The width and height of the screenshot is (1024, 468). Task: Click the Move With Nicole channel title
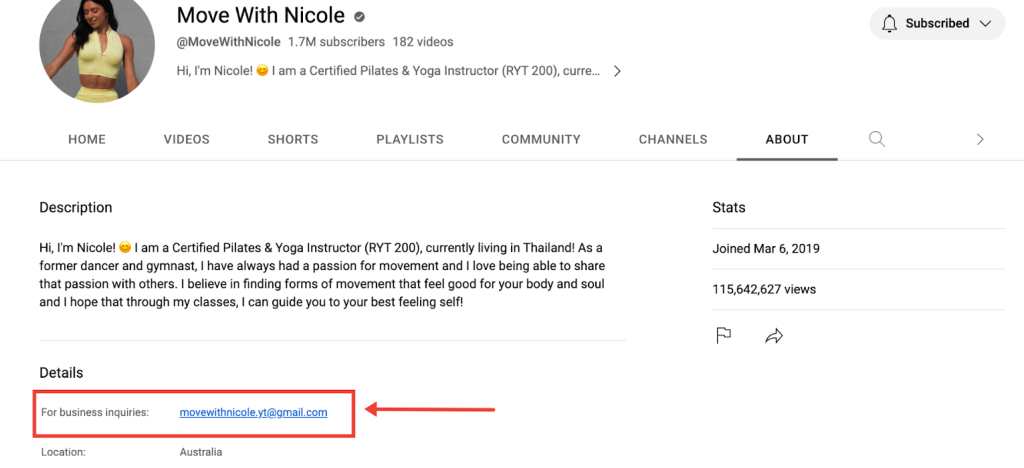[x=260, y=16]
